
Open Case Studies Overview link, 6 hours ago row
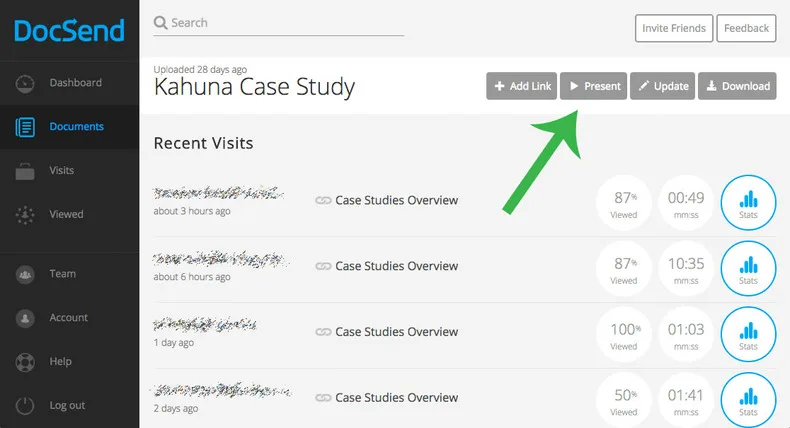click(397, 266)
